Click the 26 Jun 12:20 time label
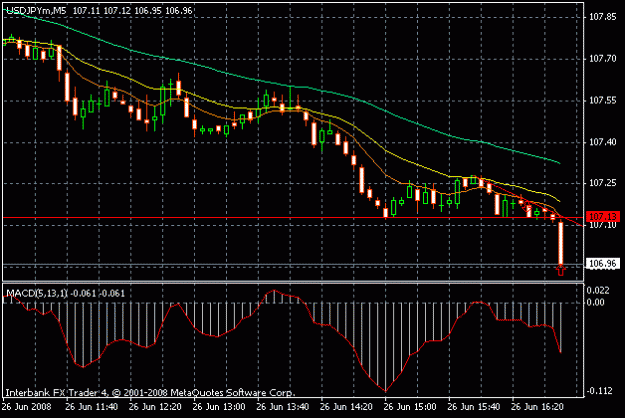 [155, 407]
